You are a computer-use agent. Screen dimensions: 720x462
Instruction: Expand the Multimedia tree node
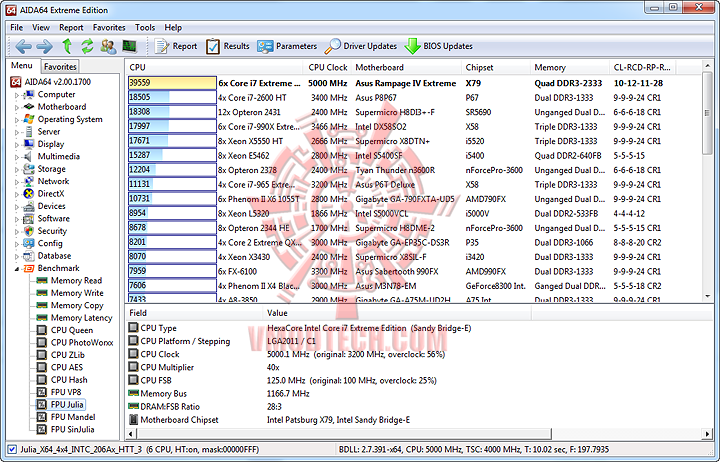point(17,157)
